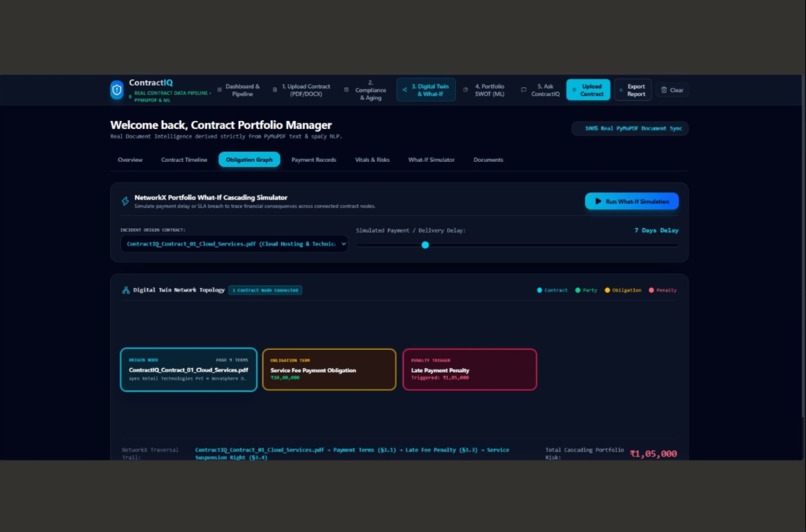Click the '1 Contract Node Connected' badge
806x532 pixels.
(x=265, y=290)
